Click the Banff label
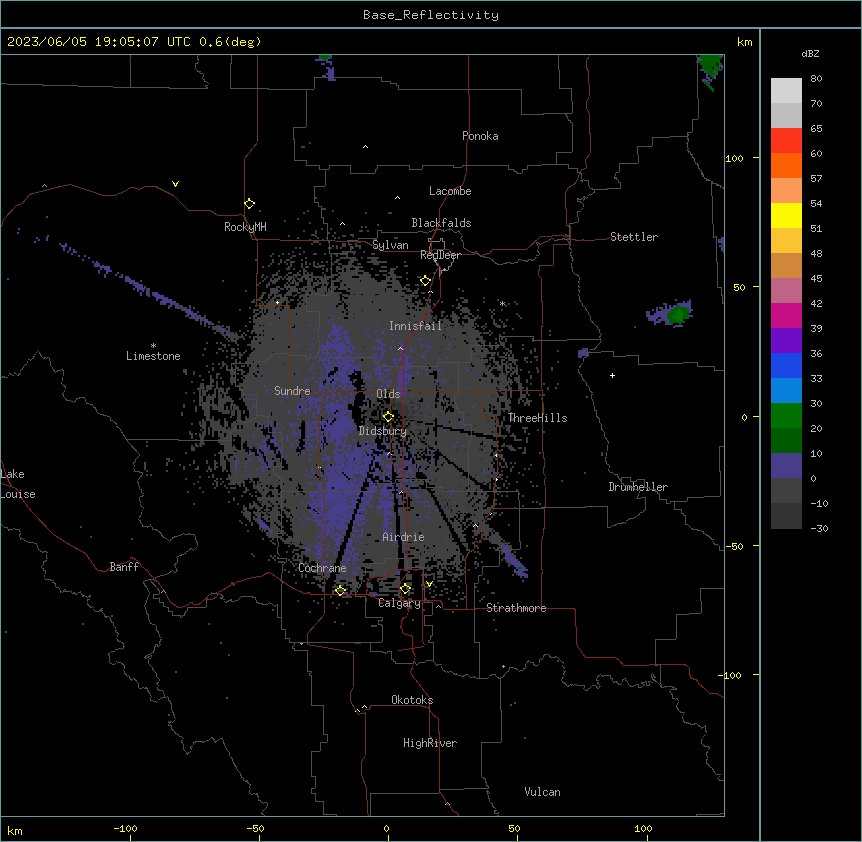Image resolution: width=862 pixels, height=842 pixels. (124, 567)
